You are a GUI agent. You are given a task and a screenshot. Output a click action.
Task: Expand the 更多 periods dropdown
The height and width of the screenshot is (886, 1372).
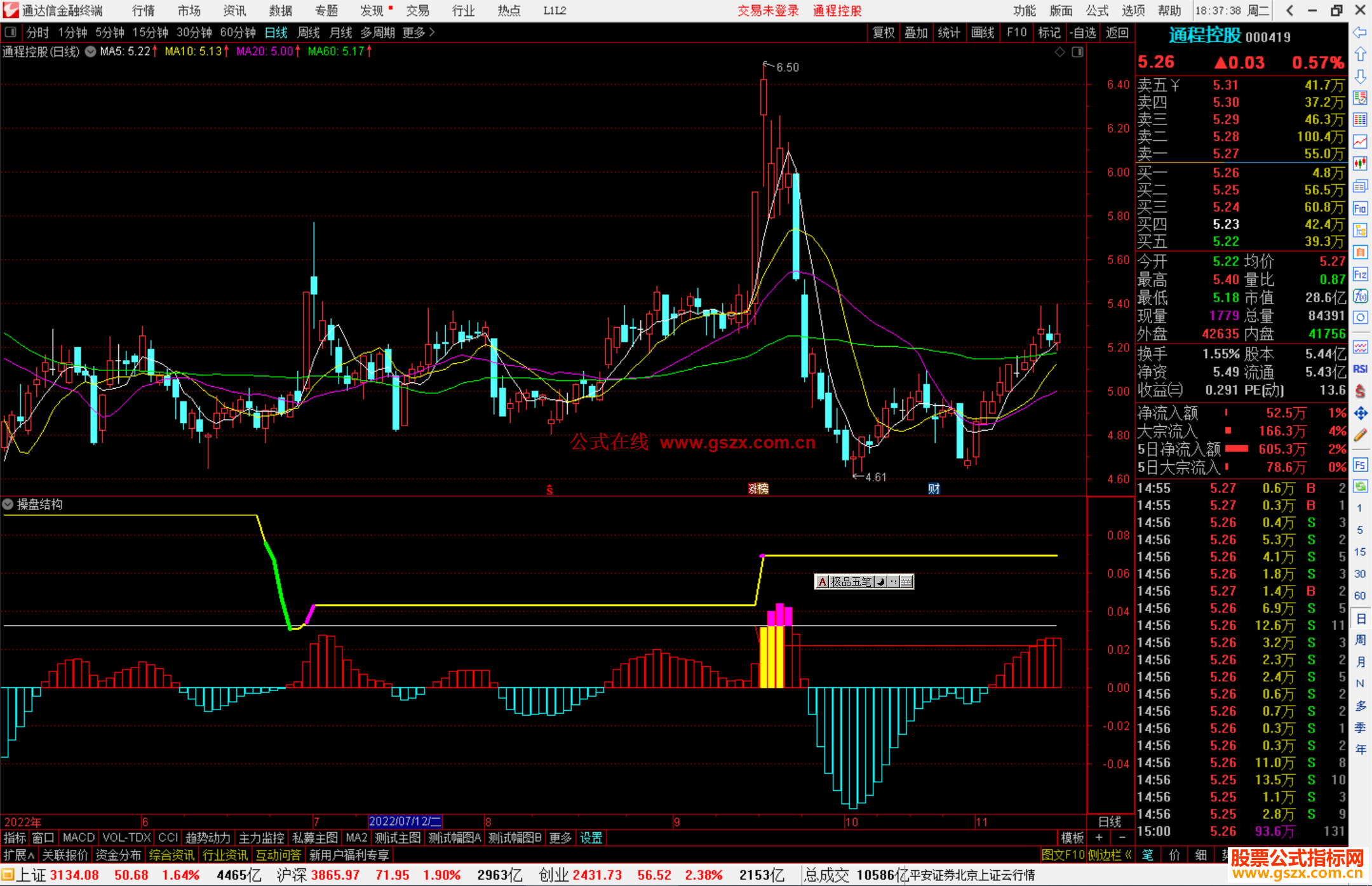click(x=419, y=32)
